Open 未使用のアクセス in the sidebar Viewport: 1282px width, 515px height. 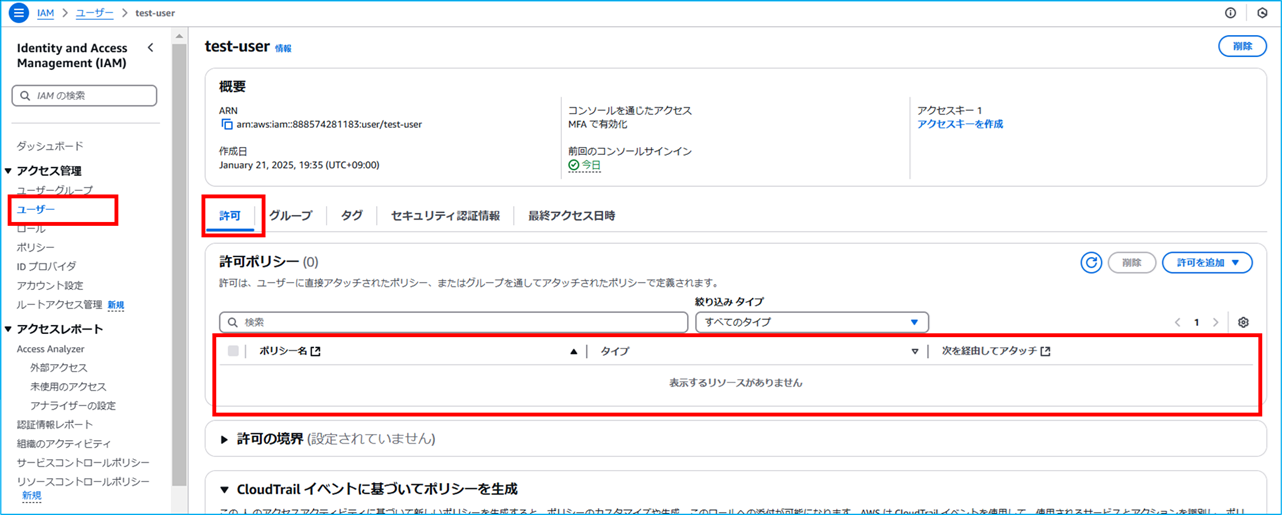68,387
